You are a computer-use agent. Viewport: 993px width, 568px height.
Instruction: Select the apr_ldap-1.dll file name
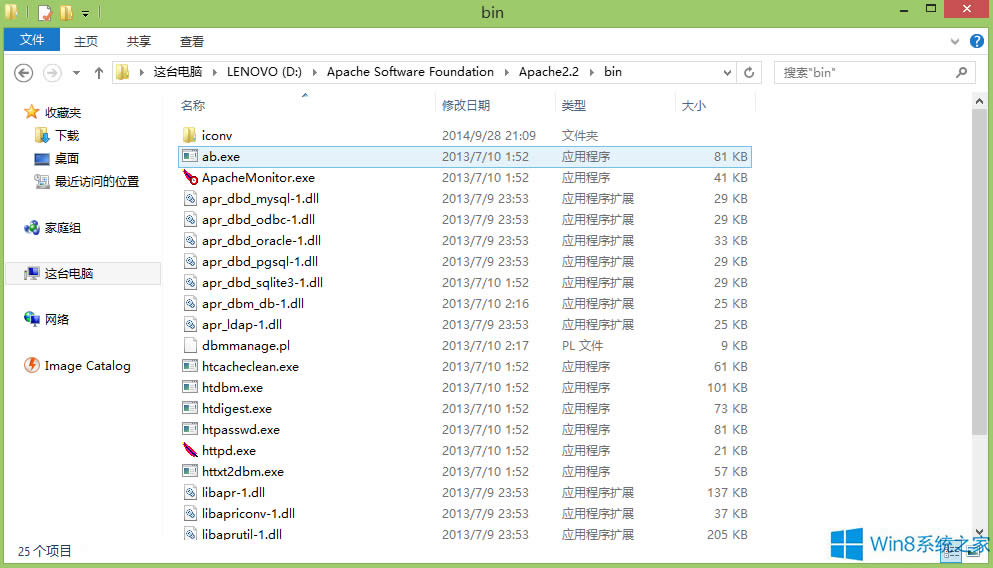tap(242, 324)
